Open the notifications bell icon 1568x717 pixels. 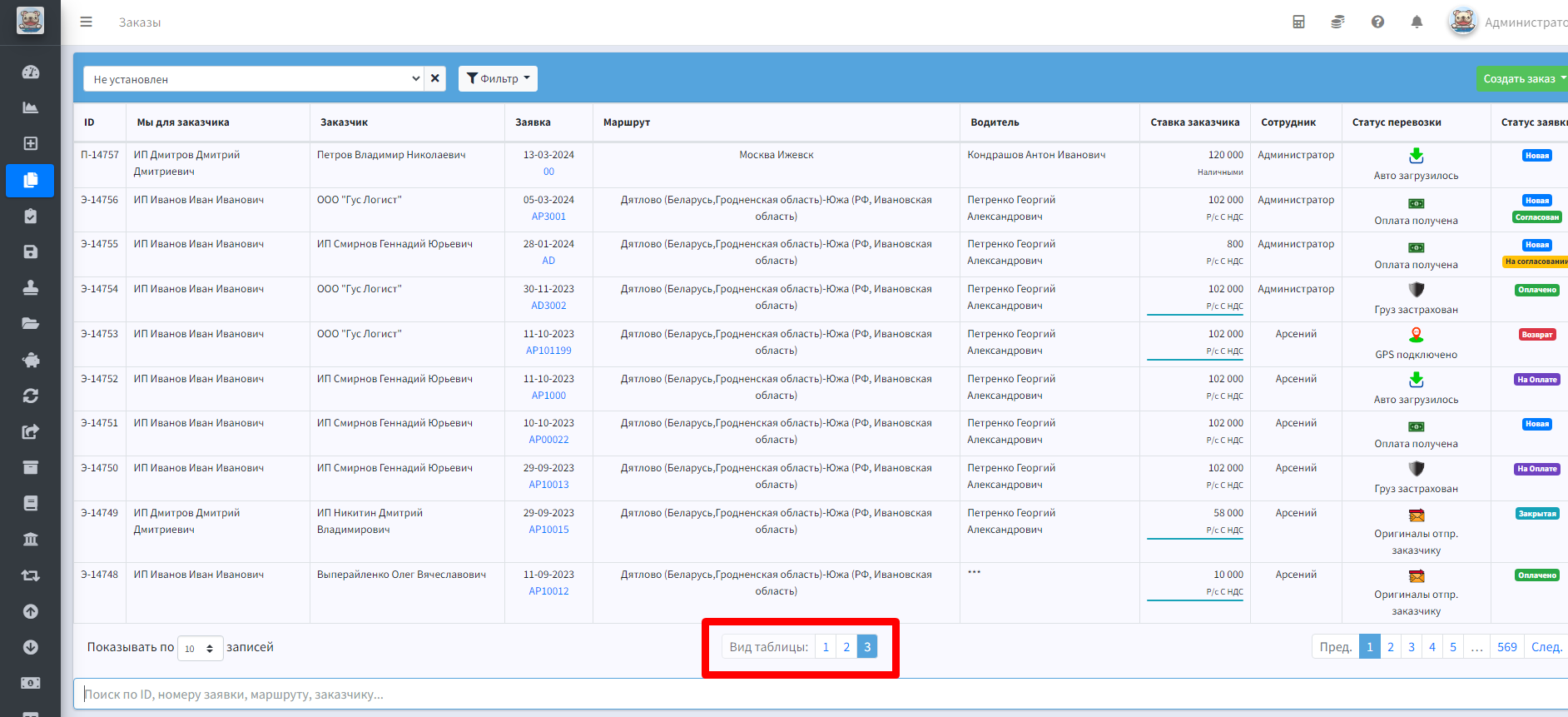pos(1417,22)
